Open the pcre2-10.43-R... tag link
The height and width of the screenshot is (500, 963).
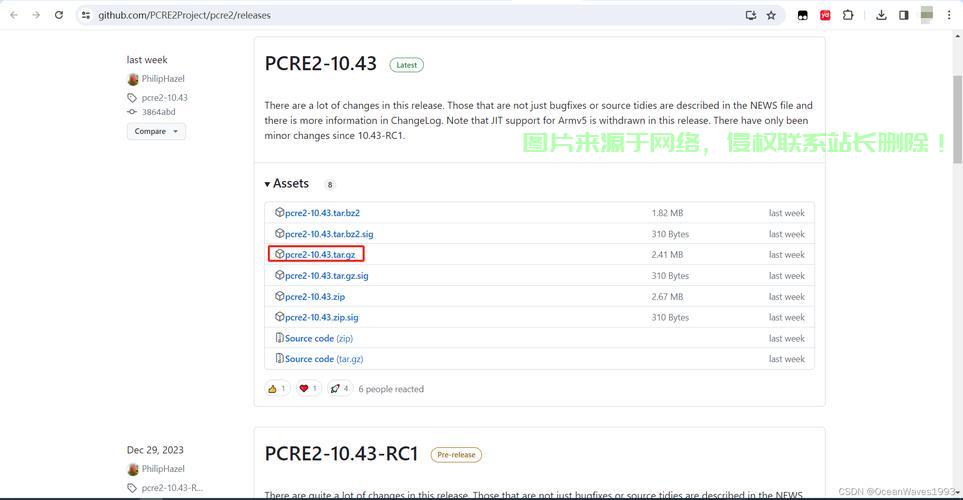pos(172,488)
